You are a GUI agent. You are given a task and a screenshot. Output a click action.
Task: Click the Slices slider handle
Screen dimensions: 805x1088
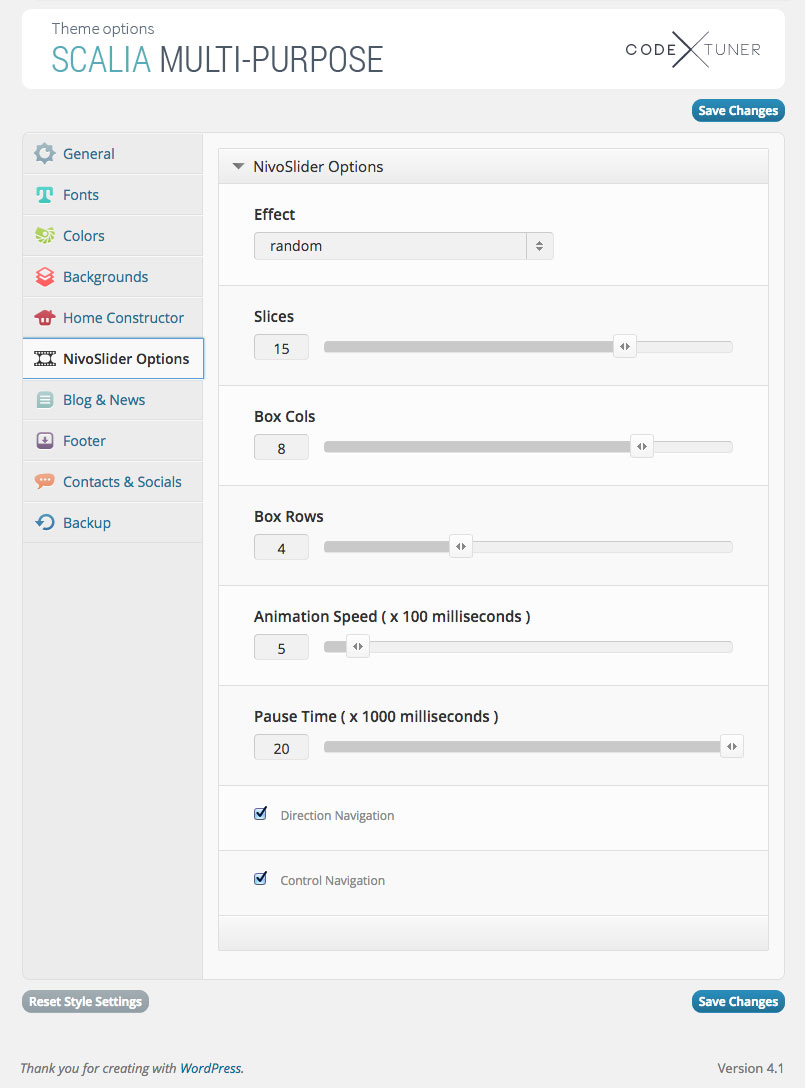pos(624,347)
